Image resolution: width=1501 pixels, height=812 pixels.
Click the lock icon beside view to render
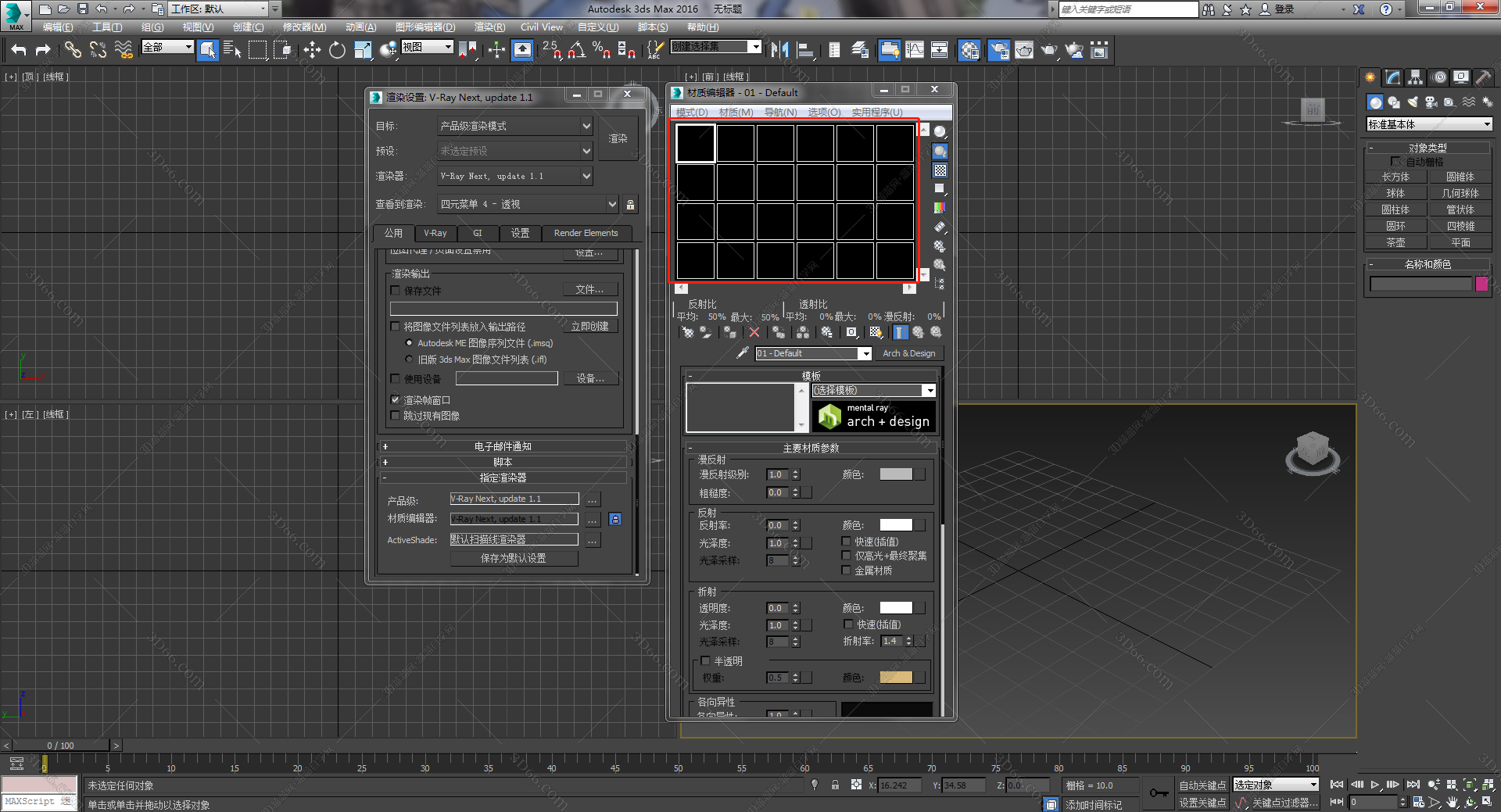coord(630,204)
